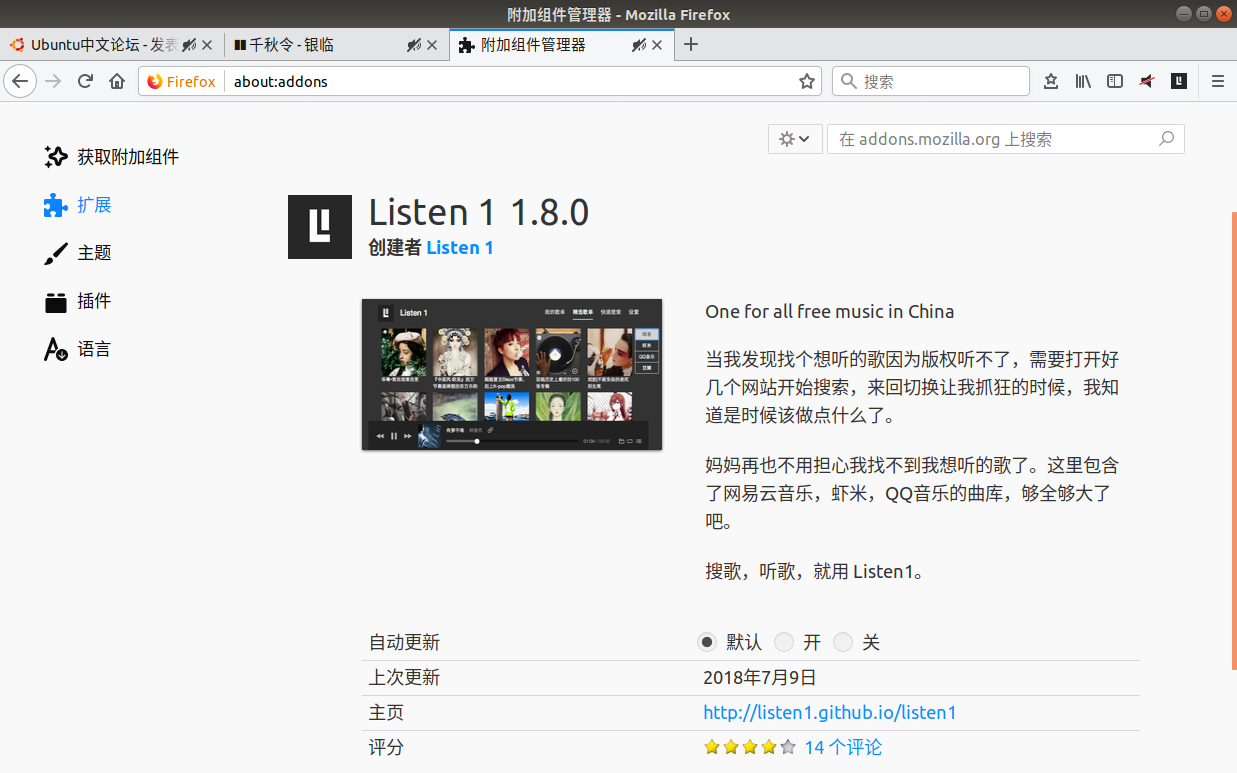Screen dimensions: 1237x773
Task: Open the Library toolbar button
Action: (x=1083, y=81)
